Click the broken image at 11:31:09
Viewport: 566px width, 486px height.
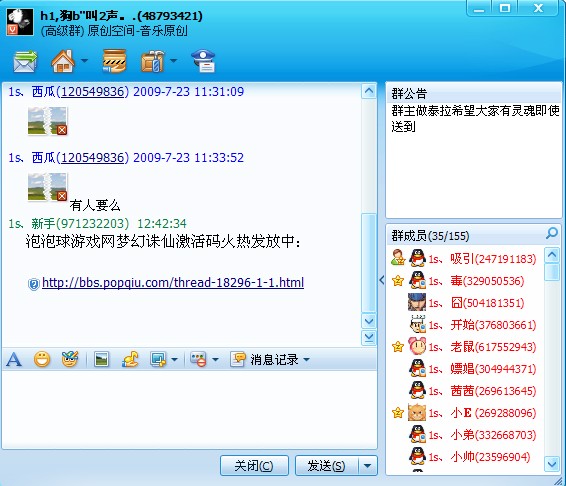click(x=47, y=121)
